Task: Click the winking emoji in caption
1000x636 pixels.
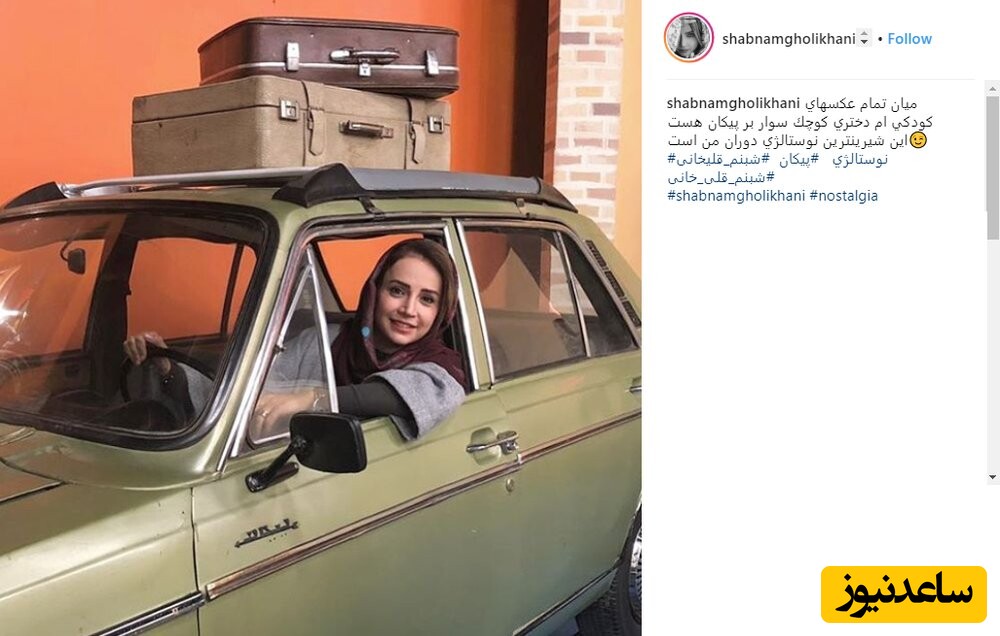Action: tap(918, 140)
